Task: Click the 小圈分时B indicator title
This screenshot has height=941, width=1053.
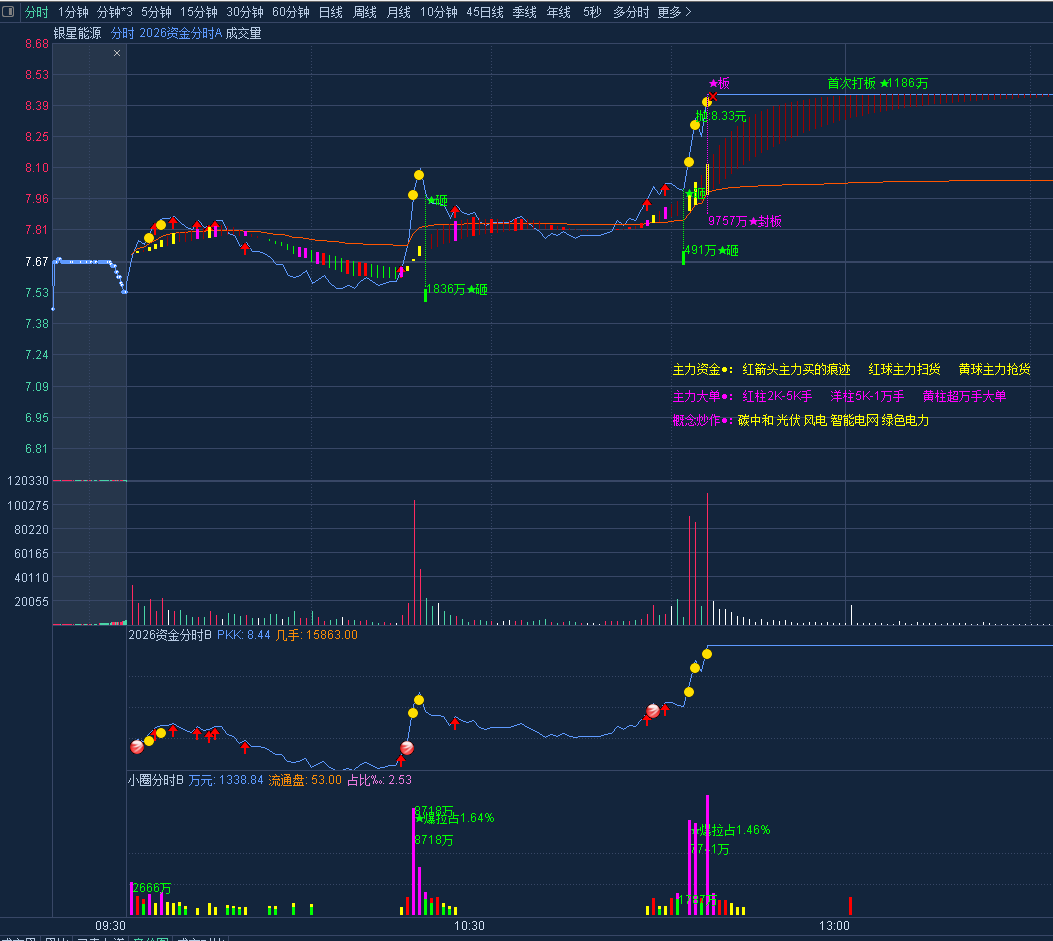Action: [x=155, y=779]
